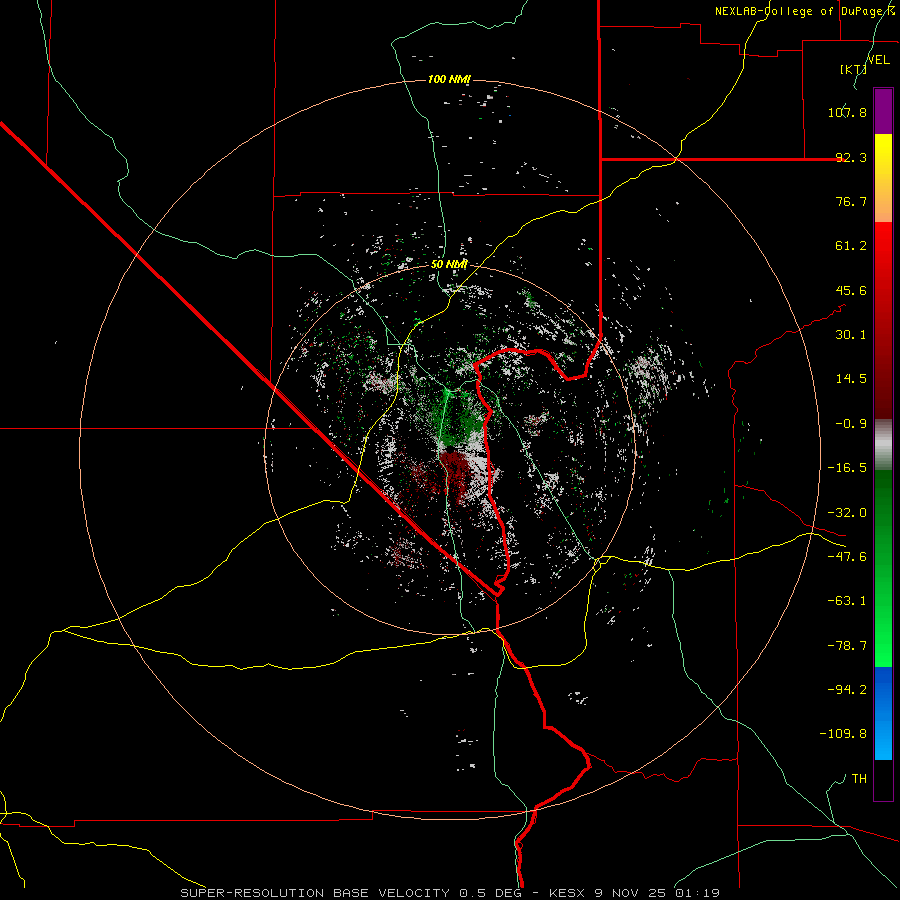Click the yellow-orange color bar segment

click(x=883, y=178)
